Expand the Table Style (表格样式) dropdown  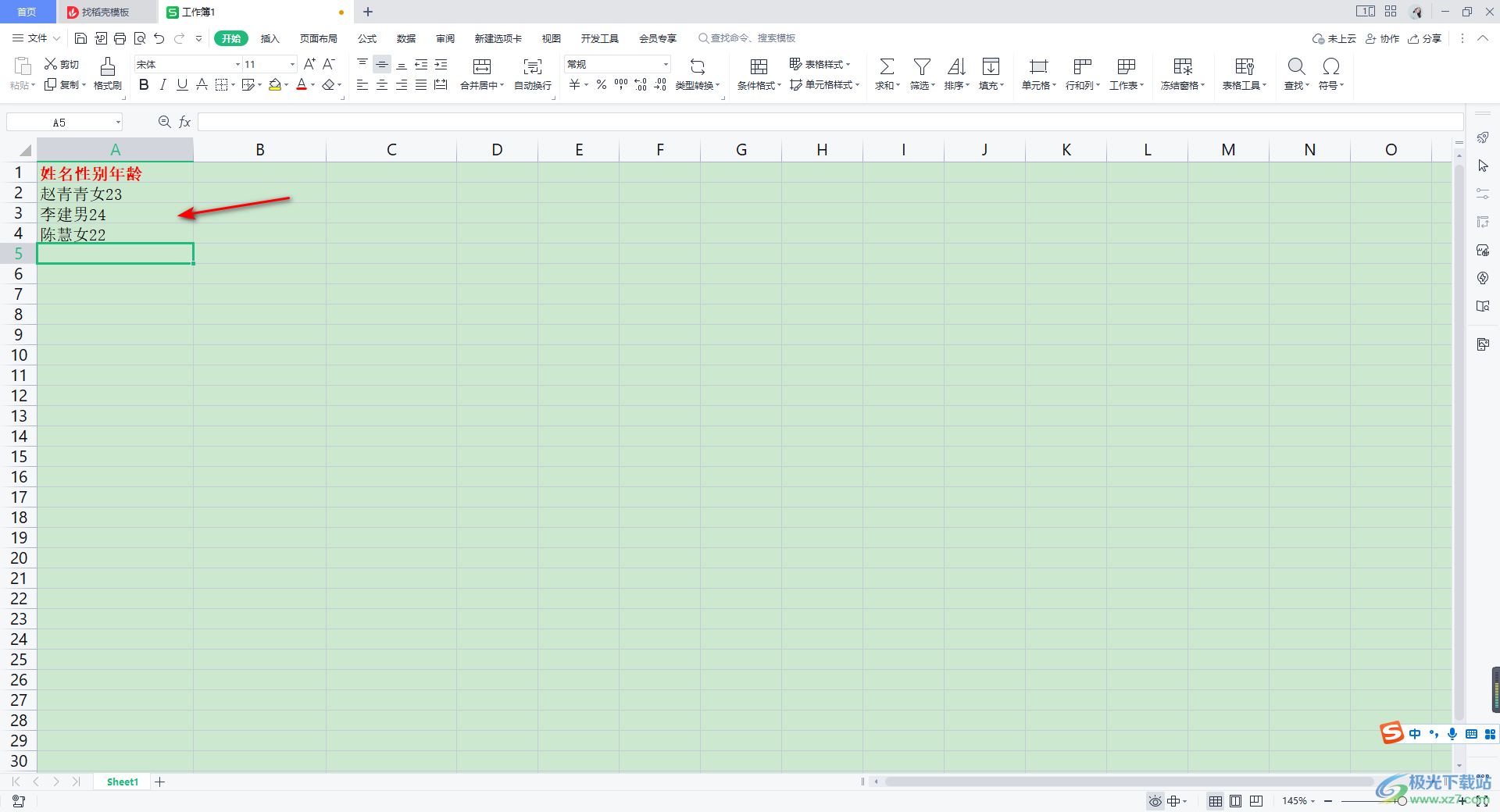[x=848, y=64]
